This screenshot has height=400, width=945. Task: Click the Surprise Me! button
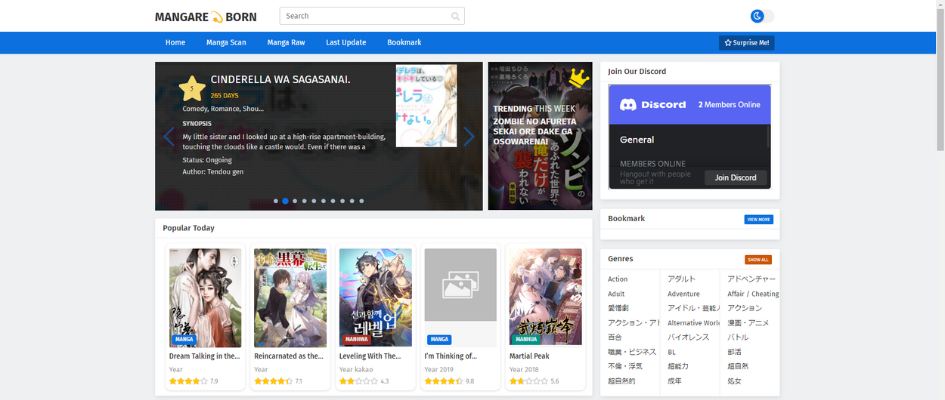click(746, 43)
